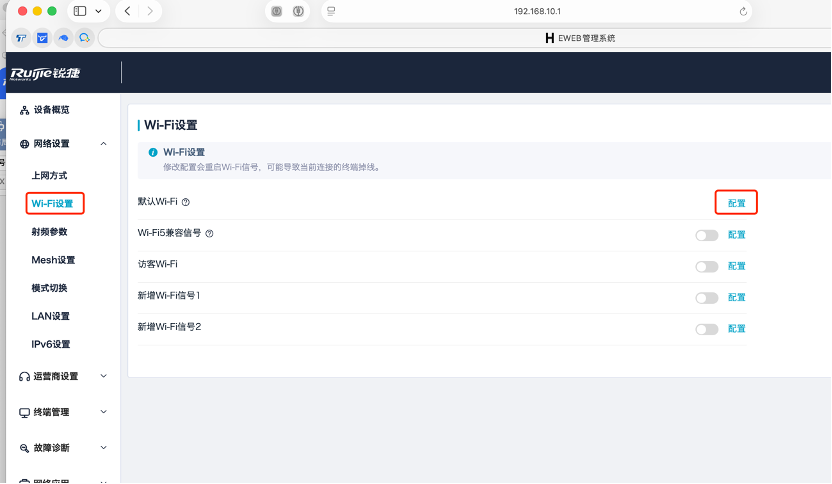Open 配置 for 默认Wi-Fi
Image resolution: width=832 pixels, height=484 pixels.
[x=736, y=203]
